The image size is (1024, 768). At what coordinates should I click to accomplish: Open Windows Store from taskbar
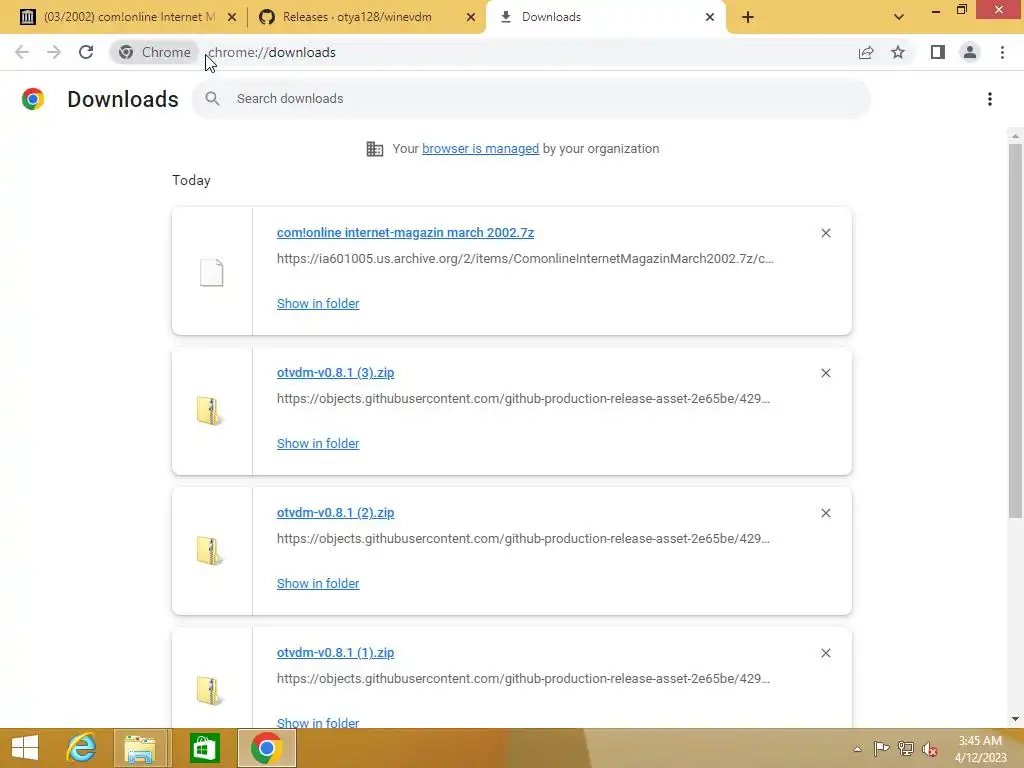coord(204,748)
